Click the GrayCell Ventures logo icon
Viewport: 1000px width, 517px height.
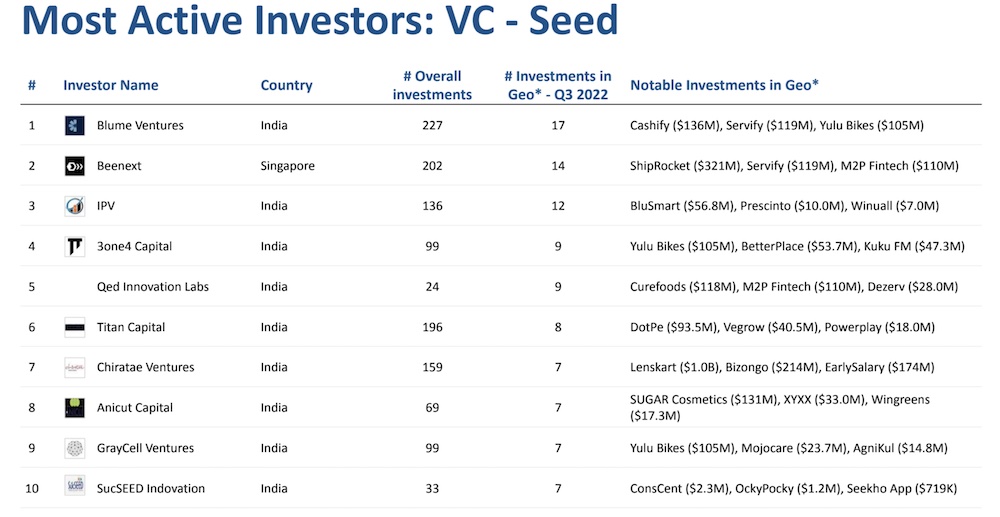click(x=74, y=448)
